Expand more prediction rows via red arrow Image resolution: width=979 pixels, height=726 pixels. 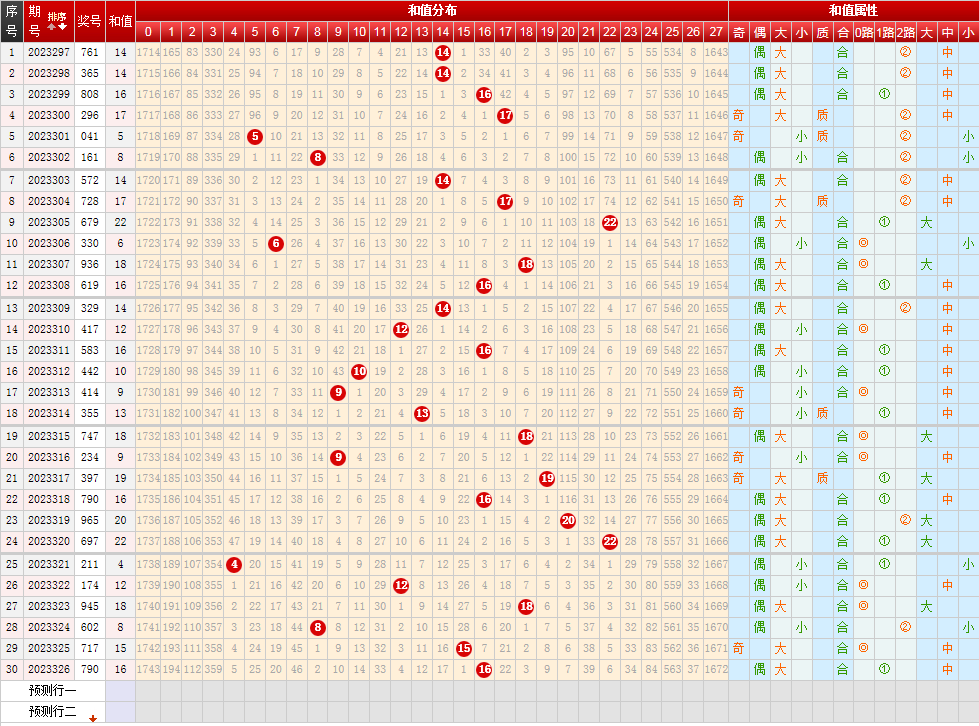point(94,717)
